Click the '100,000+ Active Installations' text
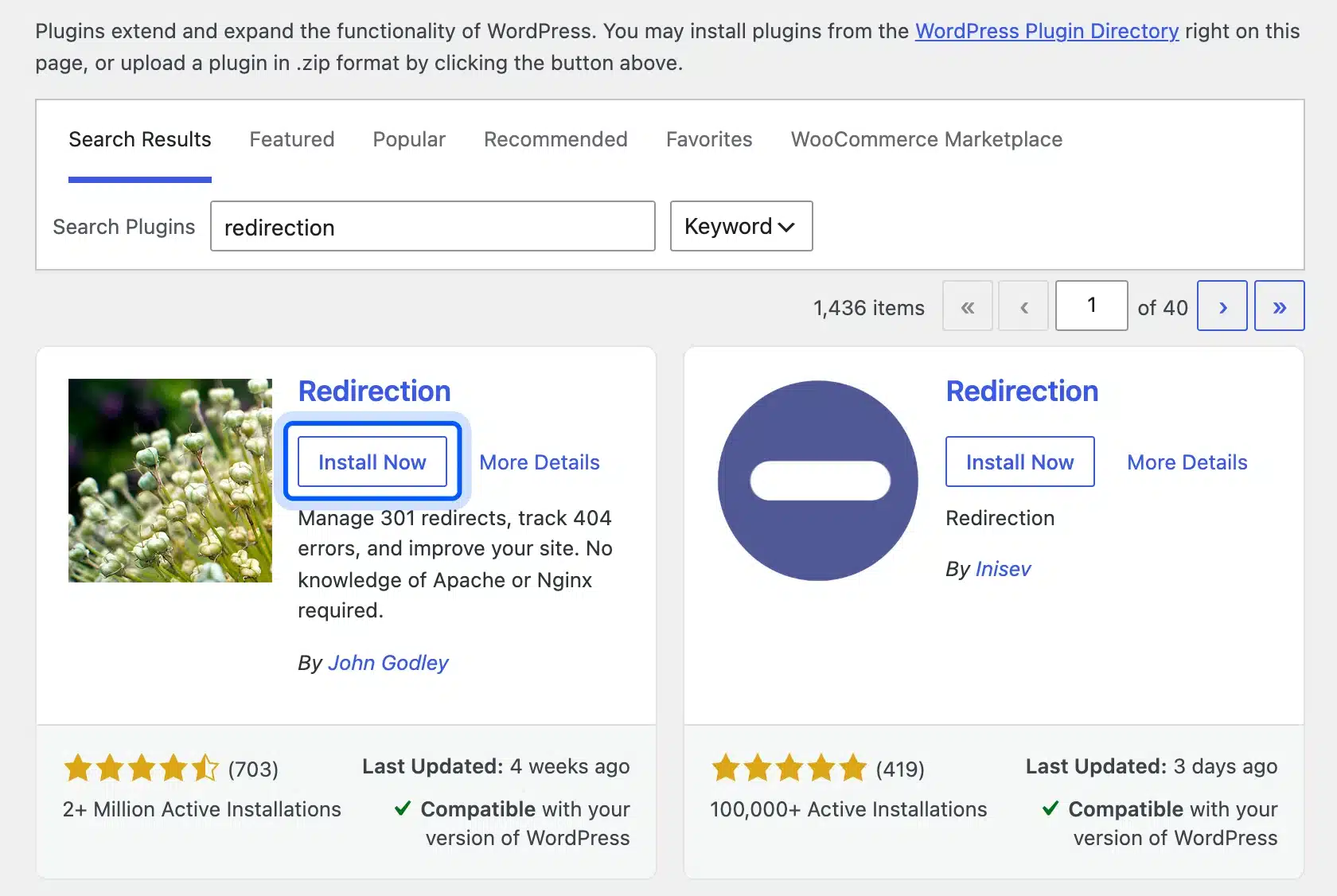Screen dimensions: 1337x896 pos(848,809)
